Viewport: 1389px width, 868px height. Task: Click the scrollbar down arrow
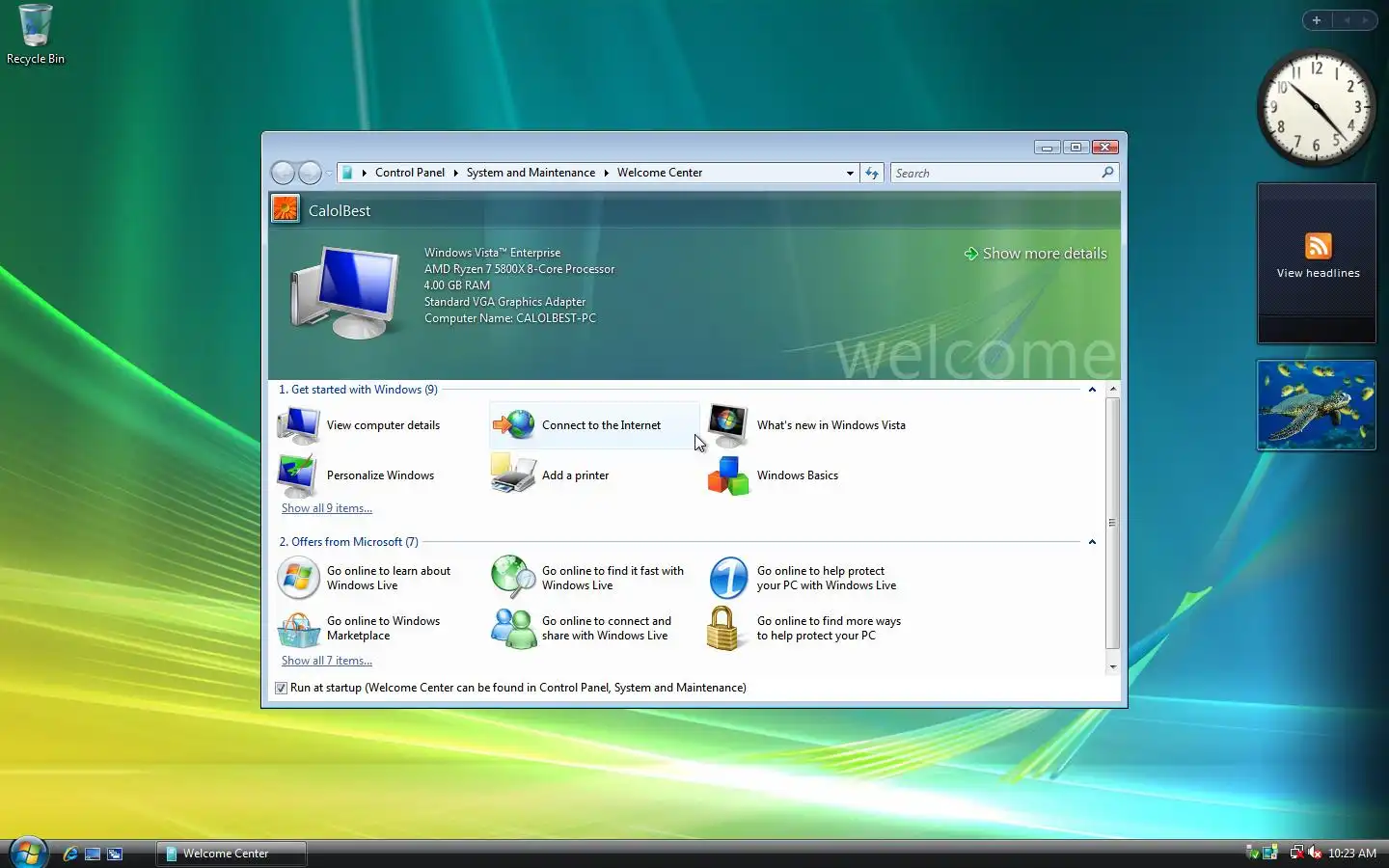(1113, 666)
